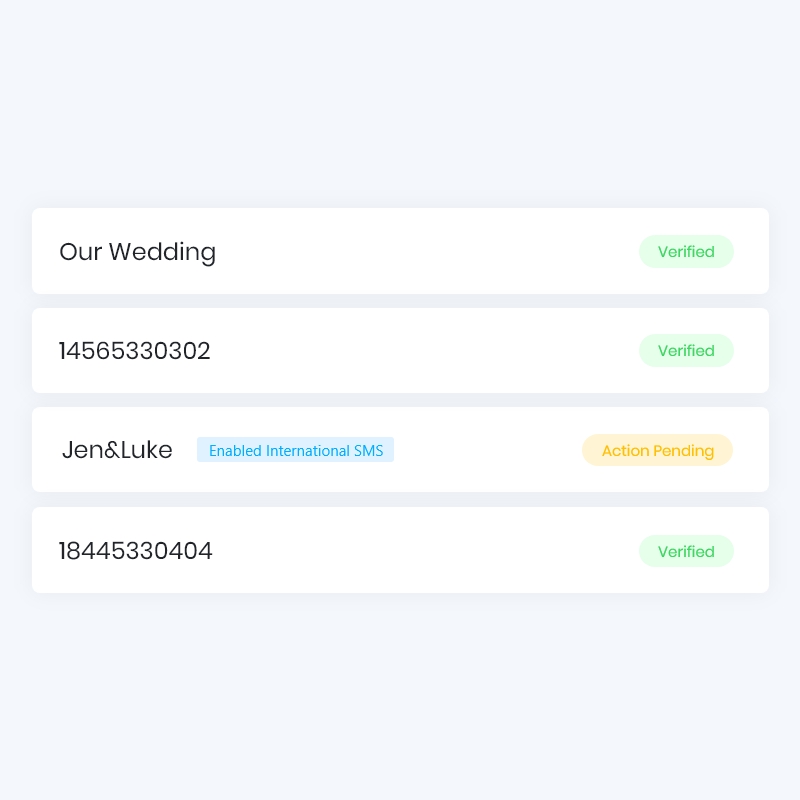The image size is (800, 800).
Task: Open the 18445330404 card
Action: point(400,551)
